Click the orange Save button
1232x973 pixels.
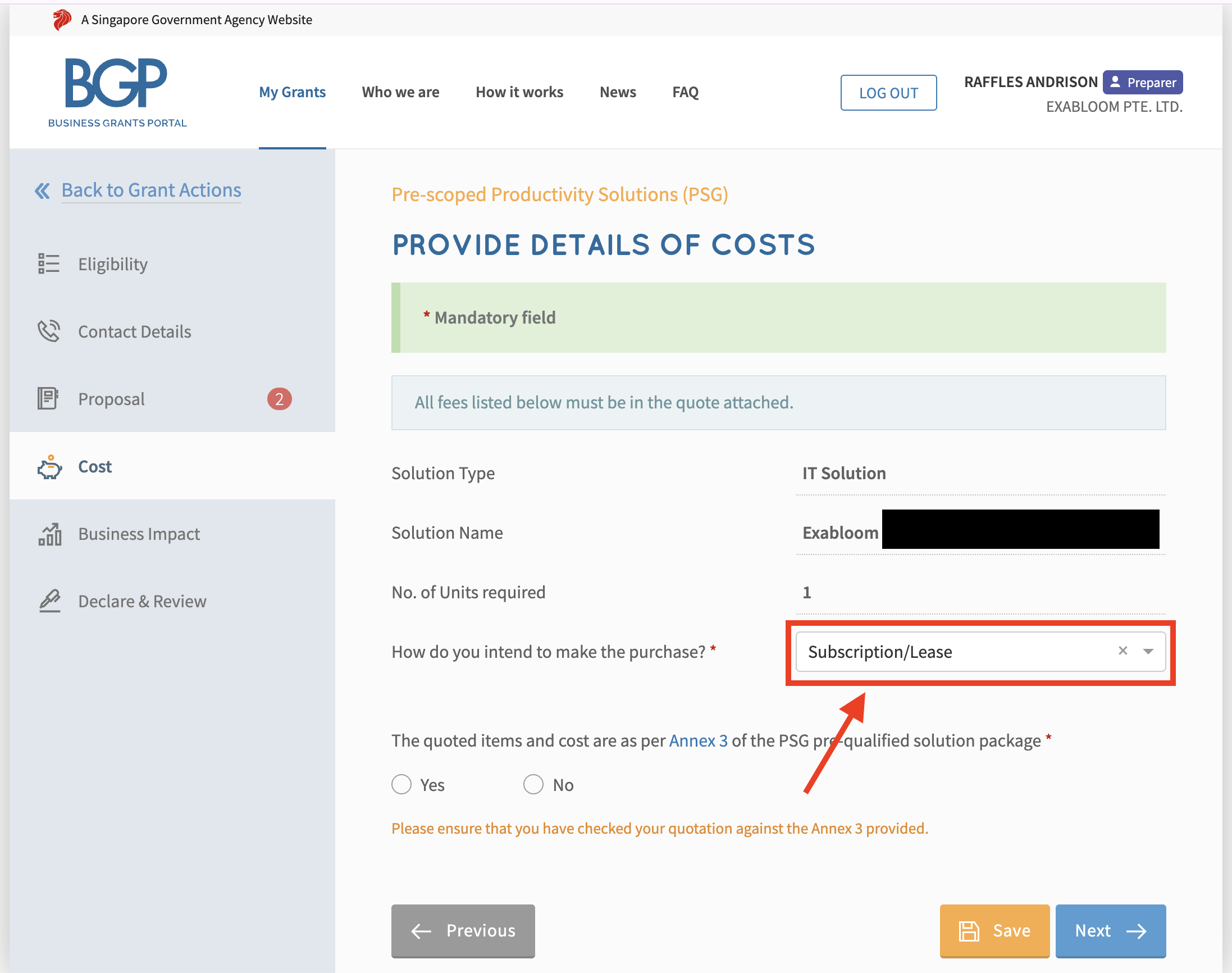pyautogui.click(x=994, y=930)
